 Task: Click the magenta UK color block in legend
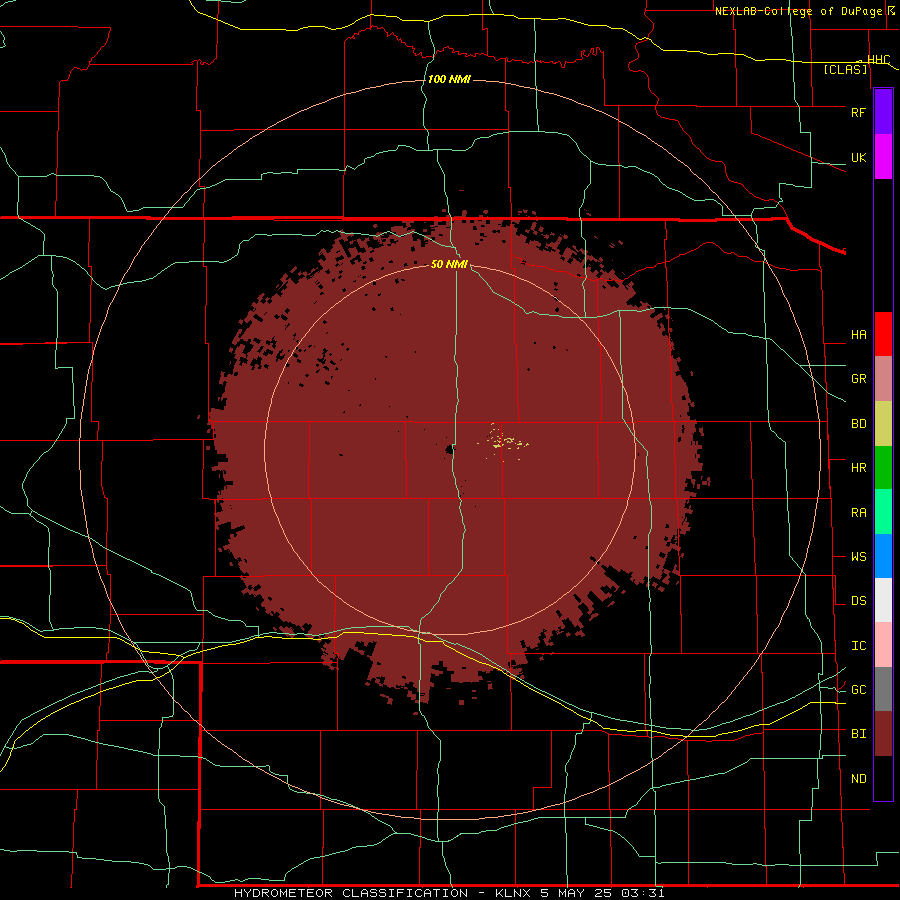point(883,157)
